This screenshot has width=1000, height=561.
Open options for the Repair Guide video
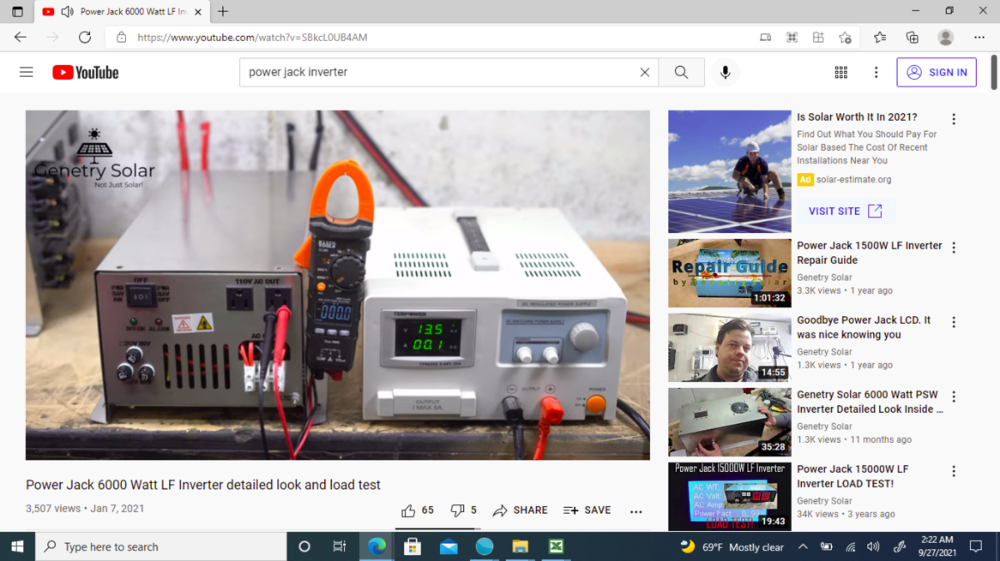pos(953,248)
